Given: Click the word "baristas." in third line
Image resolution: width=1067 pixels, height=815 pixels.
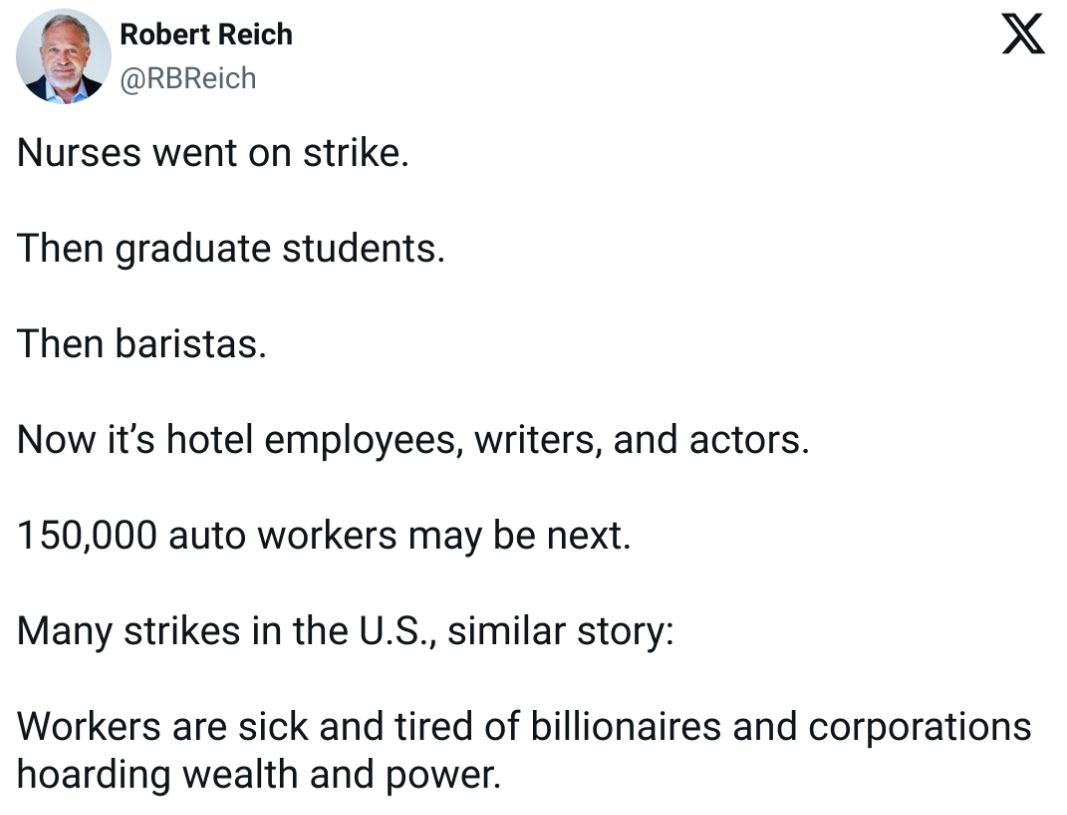Looking at the screenshot, I should point(191,344).
